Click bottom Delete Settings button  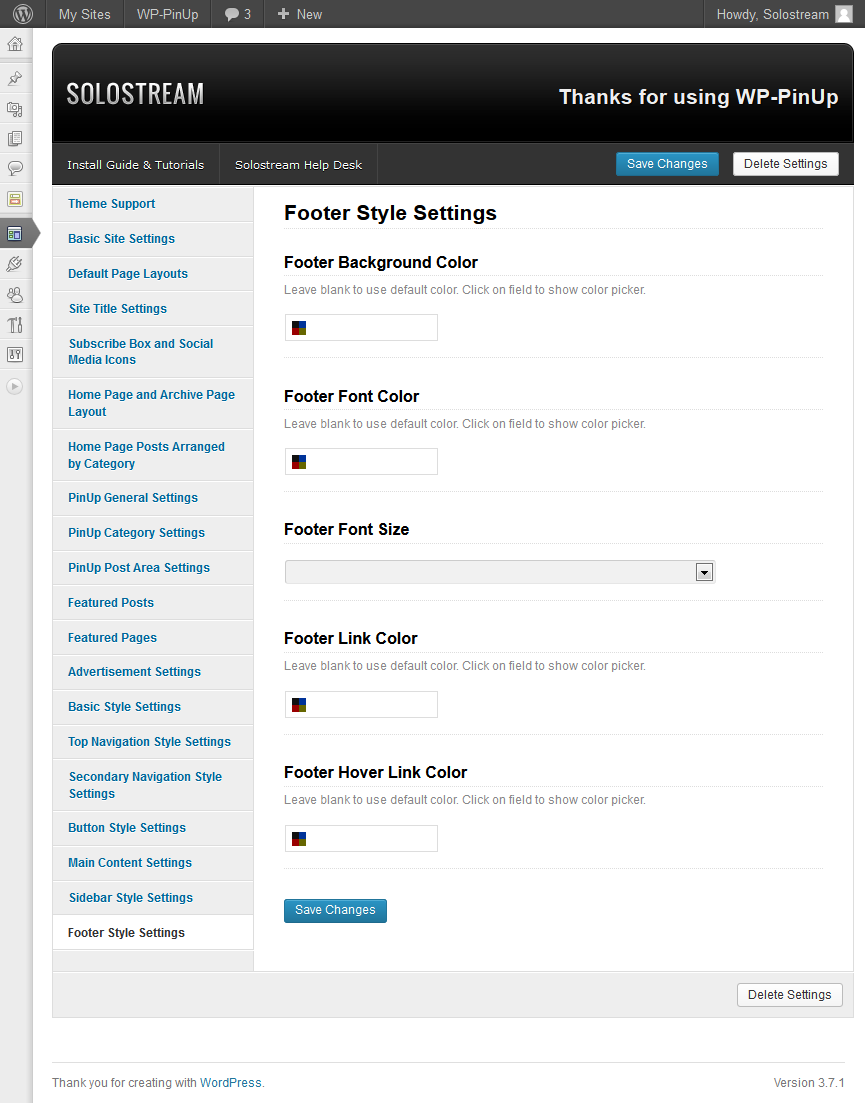[790, 995]
